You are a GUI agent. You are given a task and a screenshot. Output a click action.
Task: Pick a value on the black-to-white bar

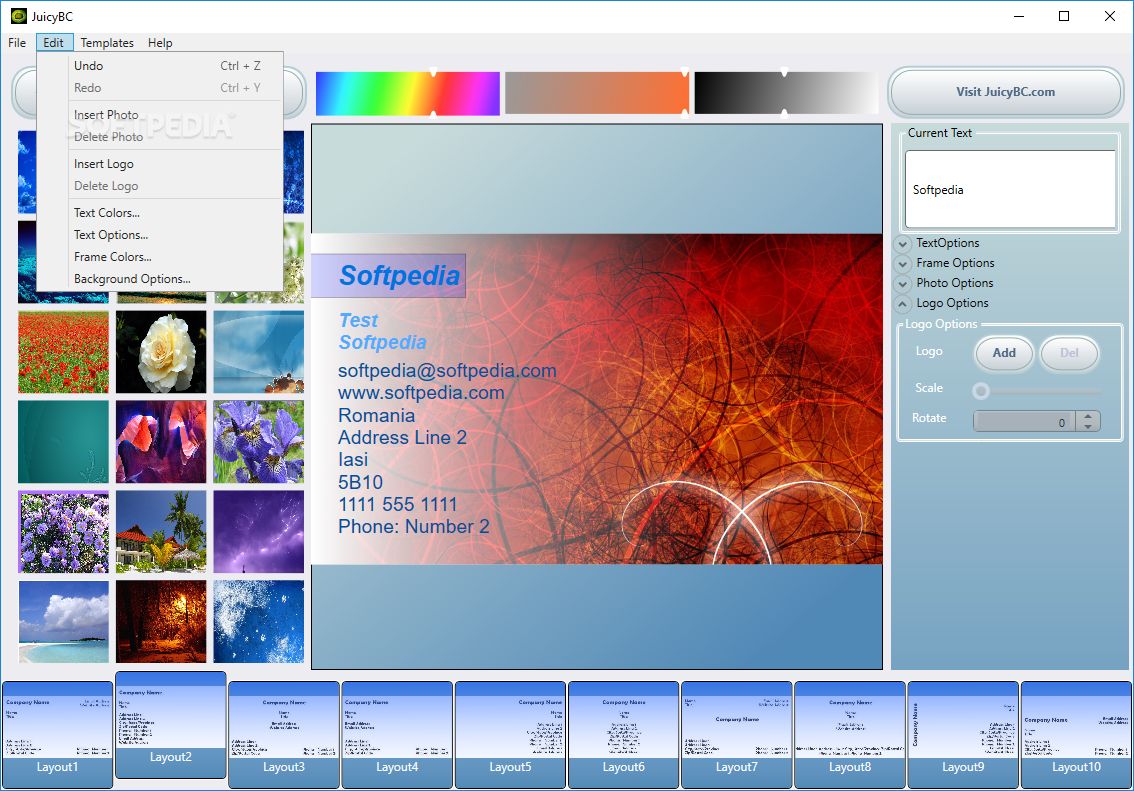pos(785,93)
